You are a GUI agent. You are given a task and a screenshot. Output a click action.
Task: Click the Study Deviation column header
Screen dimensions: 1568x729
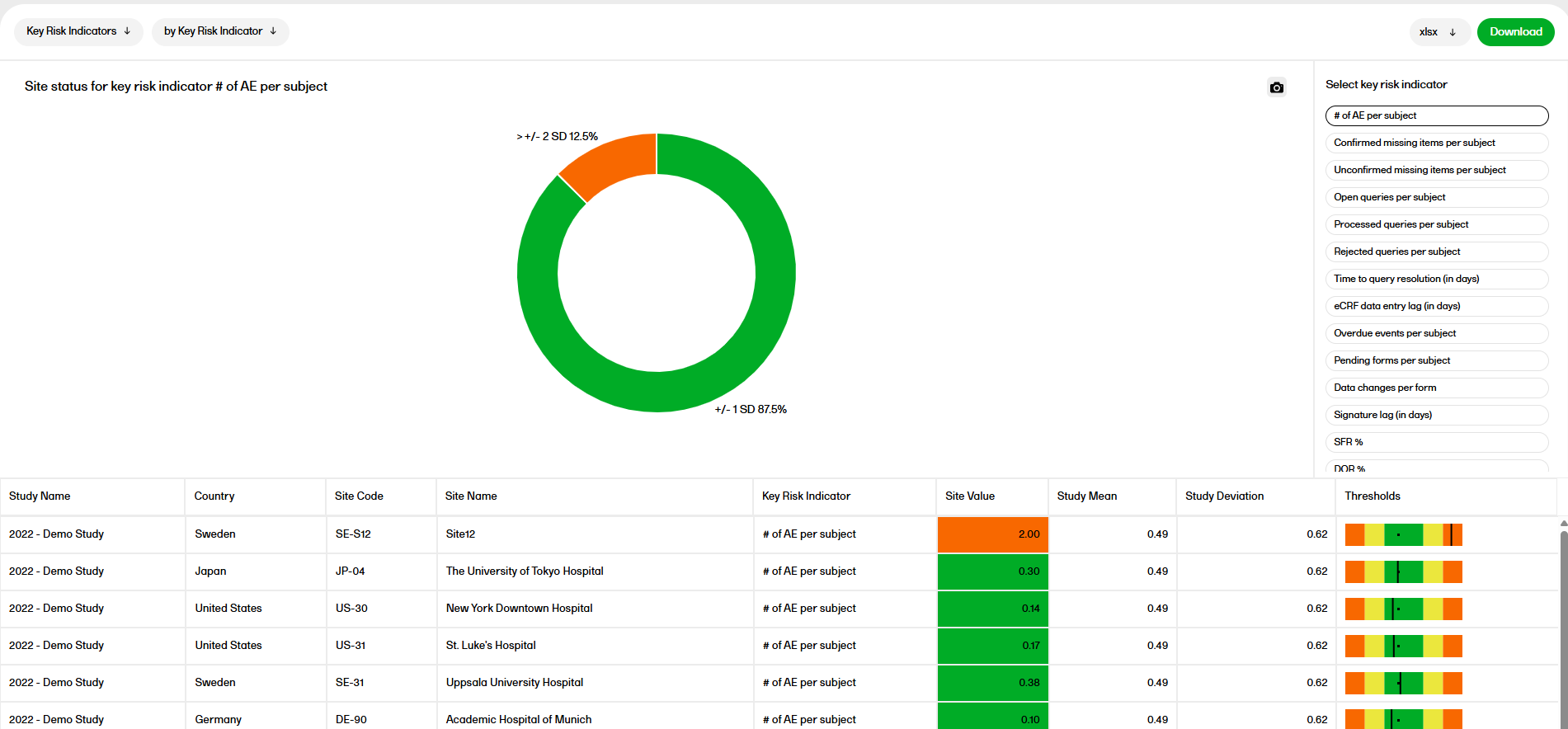[1224, 496]
